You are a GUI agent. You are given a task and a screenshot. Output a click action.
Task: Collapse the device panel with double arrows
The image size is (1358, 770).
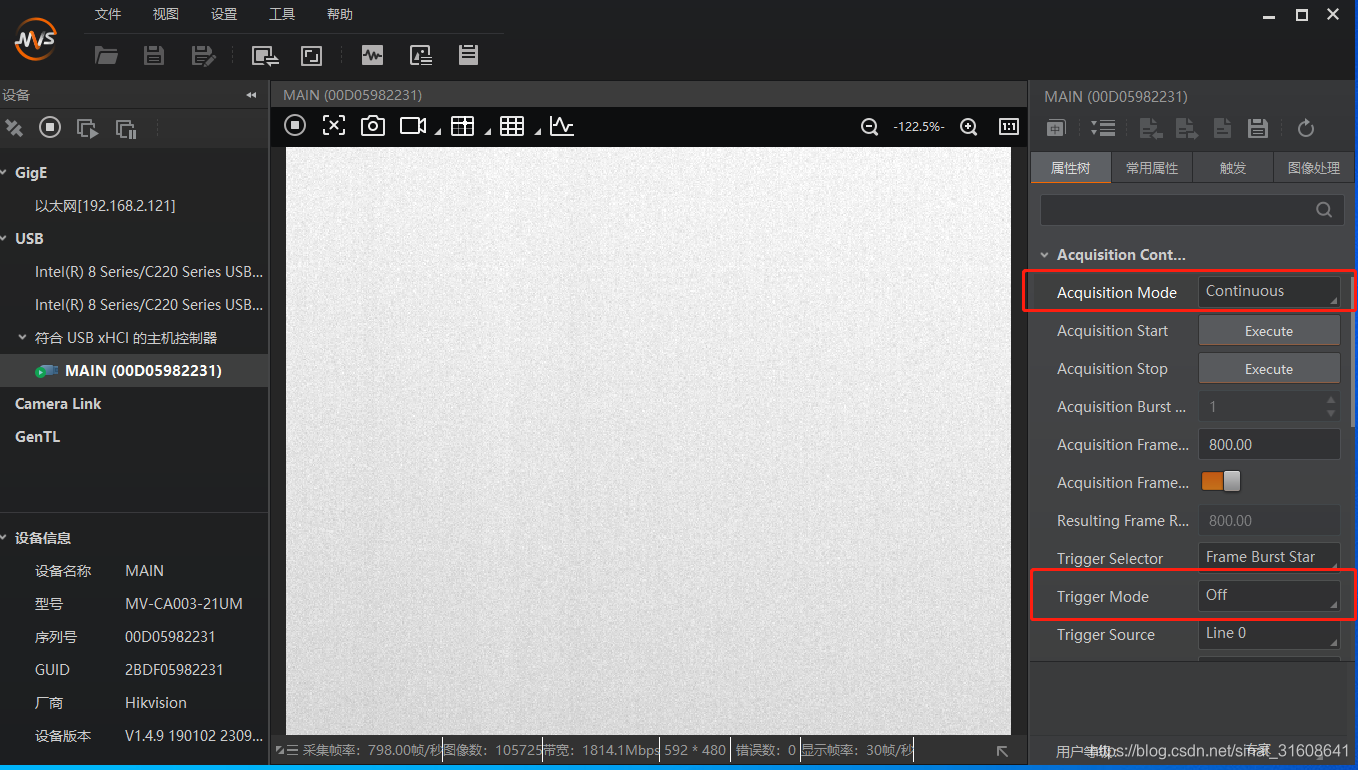pyautogui.click(x=251, y=95)
